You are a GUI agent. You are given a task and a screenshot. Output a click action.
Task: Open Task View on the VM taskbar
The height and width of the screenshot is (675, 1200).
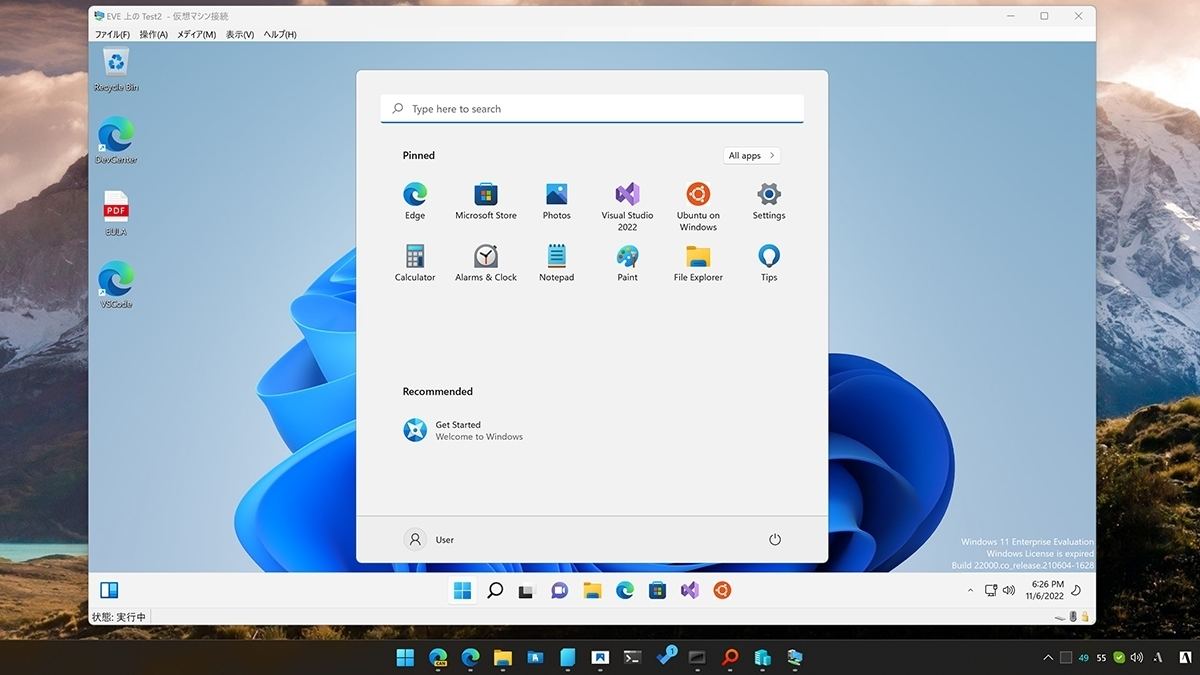tap(527, 591)
